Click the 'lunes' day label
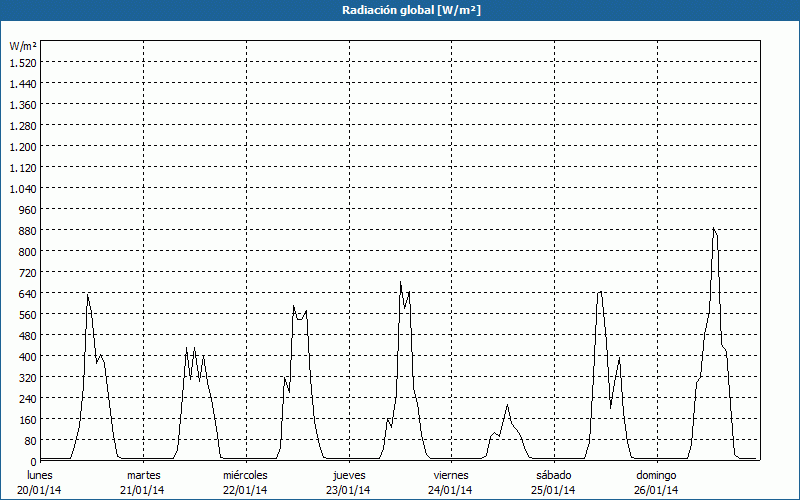Viewport: 800px width, 500px height. tap(40, 475)
